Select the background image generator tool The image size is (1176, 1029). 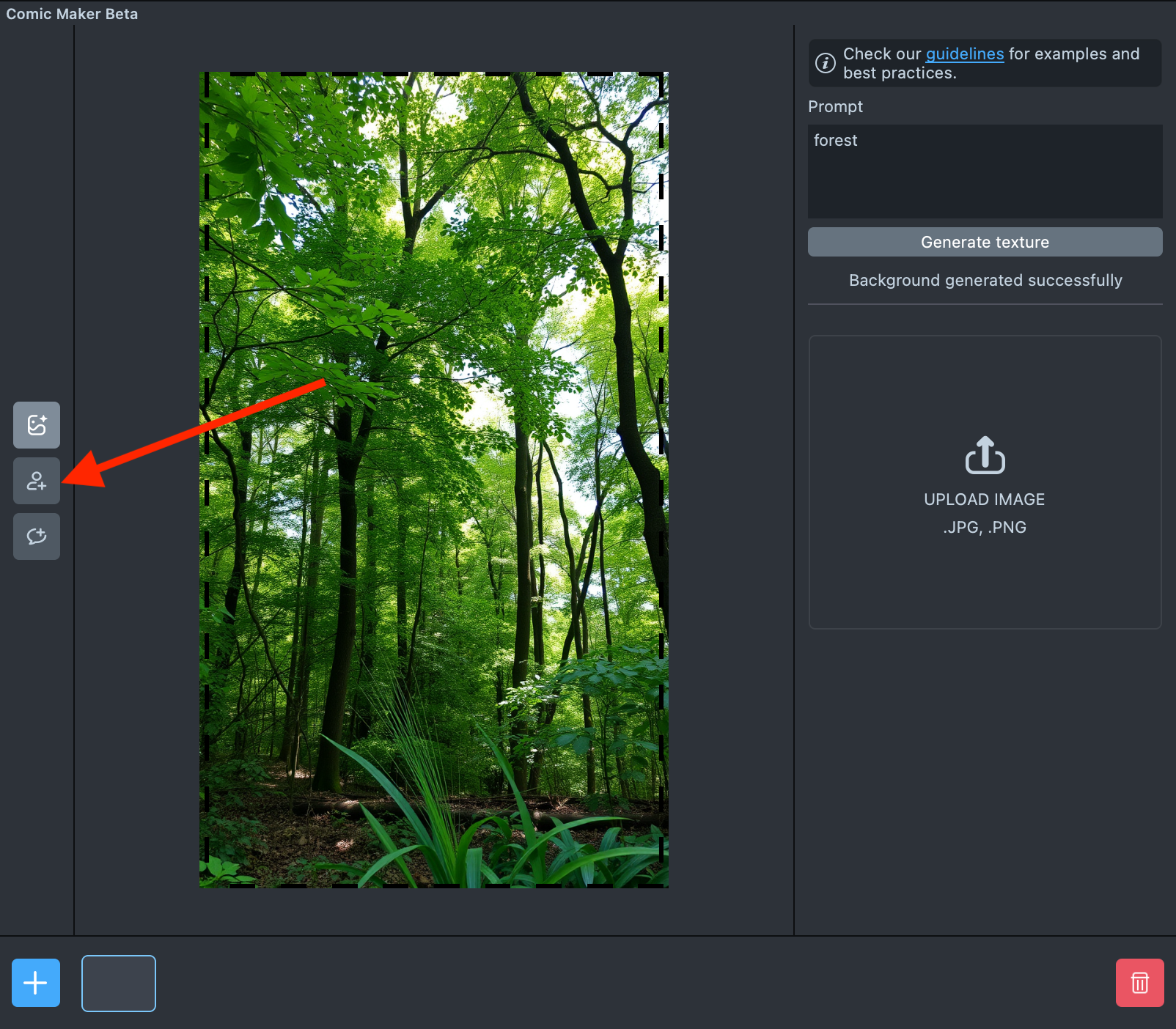[x=37, y=425]
